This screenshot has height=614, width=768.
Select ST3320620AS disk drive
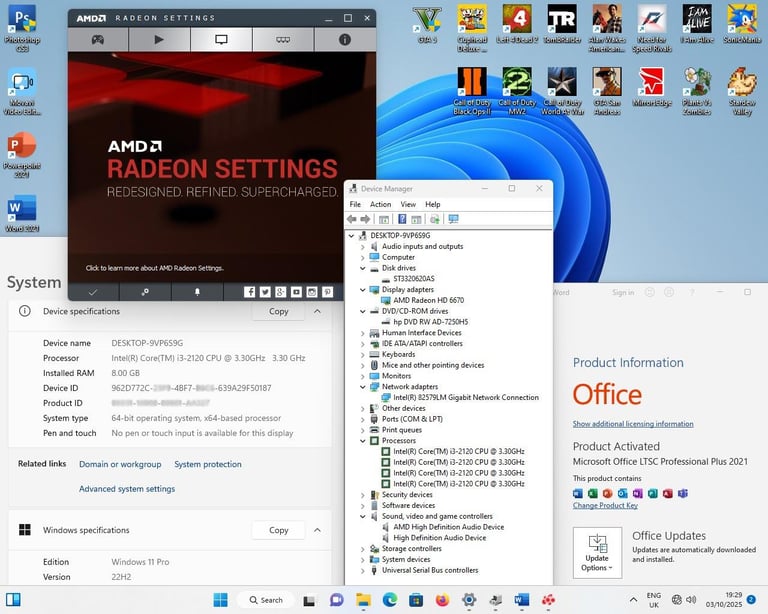click(413, 279)
